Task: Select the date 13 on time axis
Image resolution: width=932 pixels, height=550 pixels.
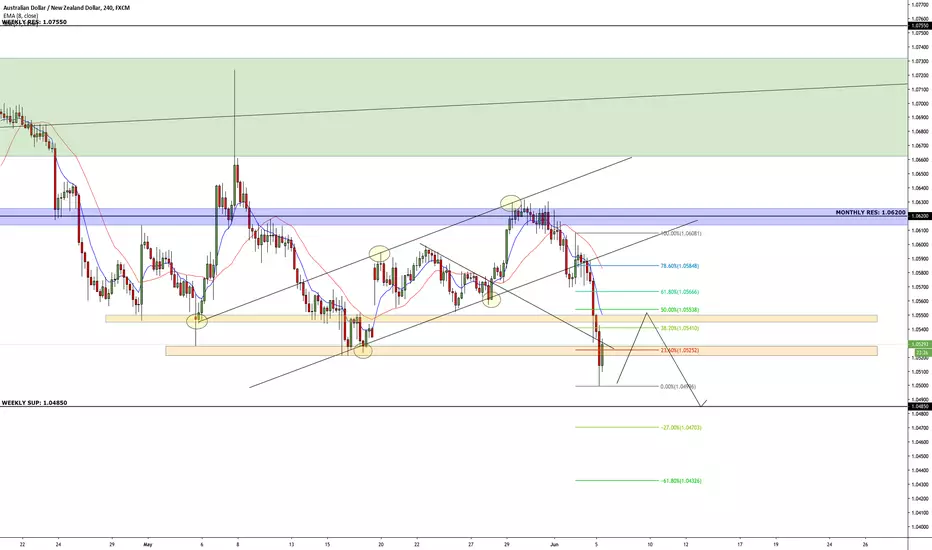Action: (291, 543)
